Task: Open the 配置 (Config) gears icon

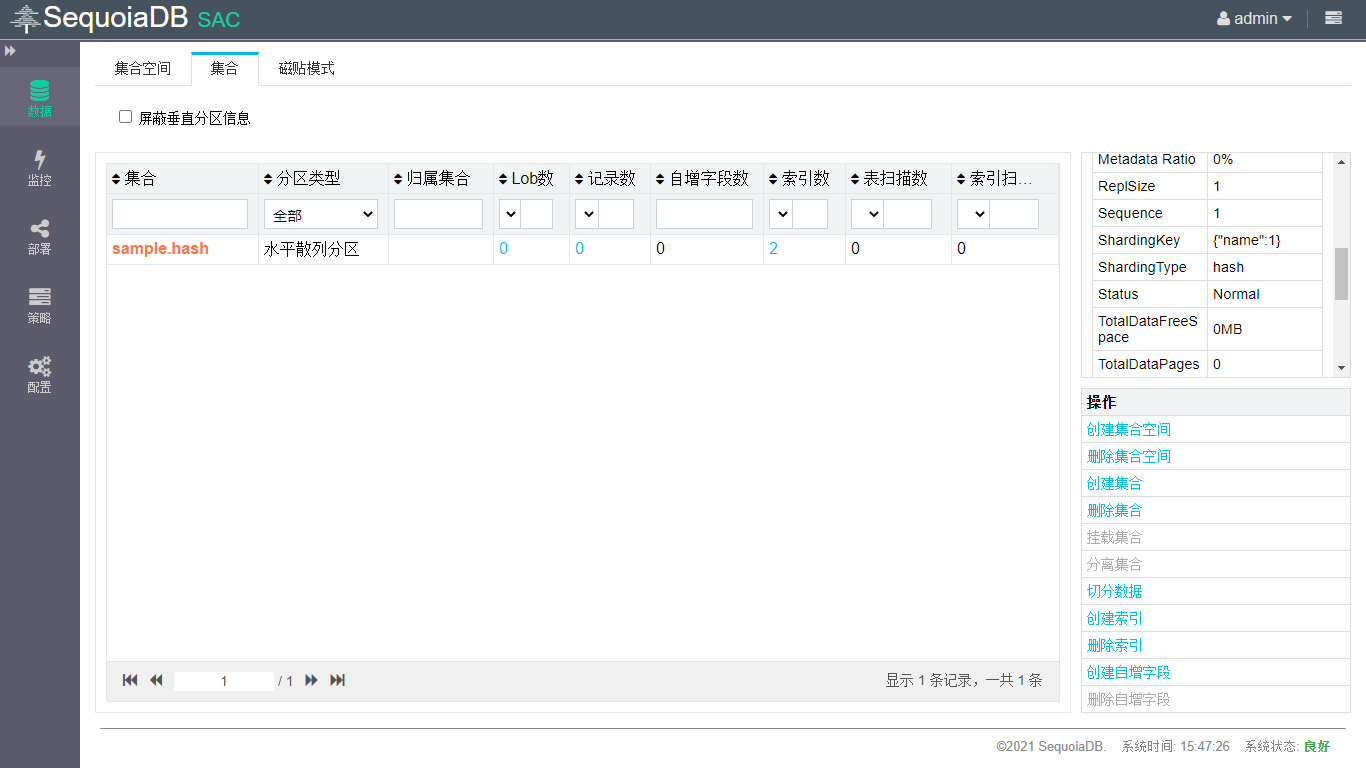Action: [39, 374]
